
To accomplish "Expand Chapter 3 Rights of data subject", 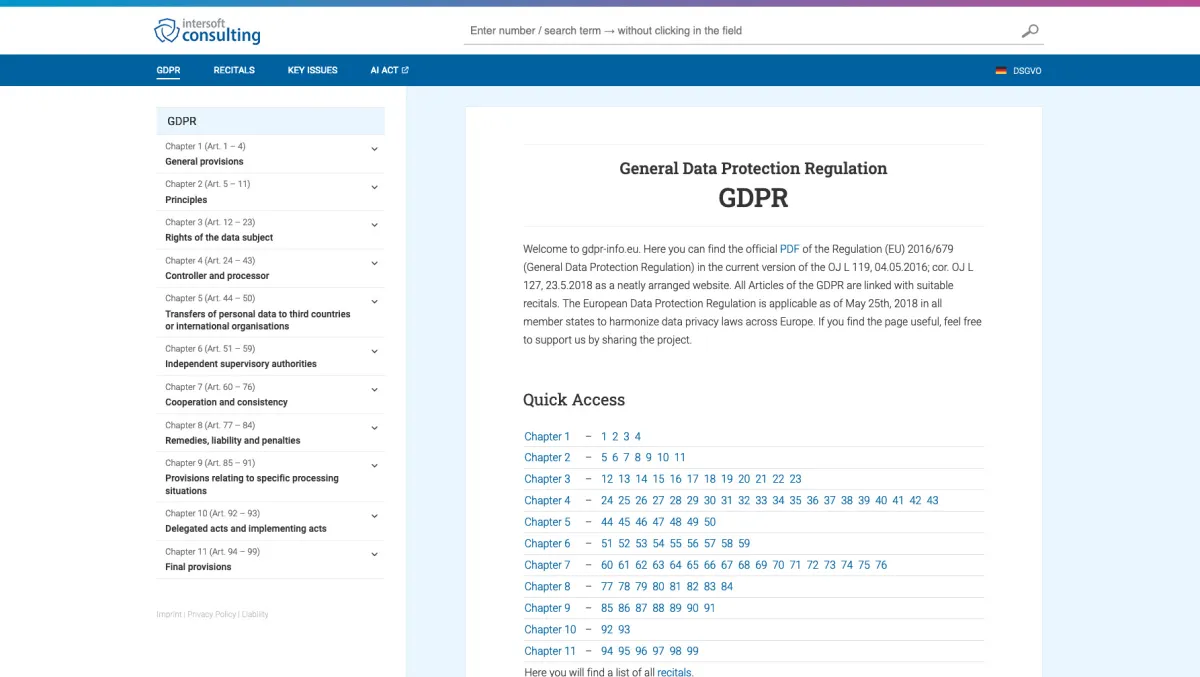I will coord(374,225).
